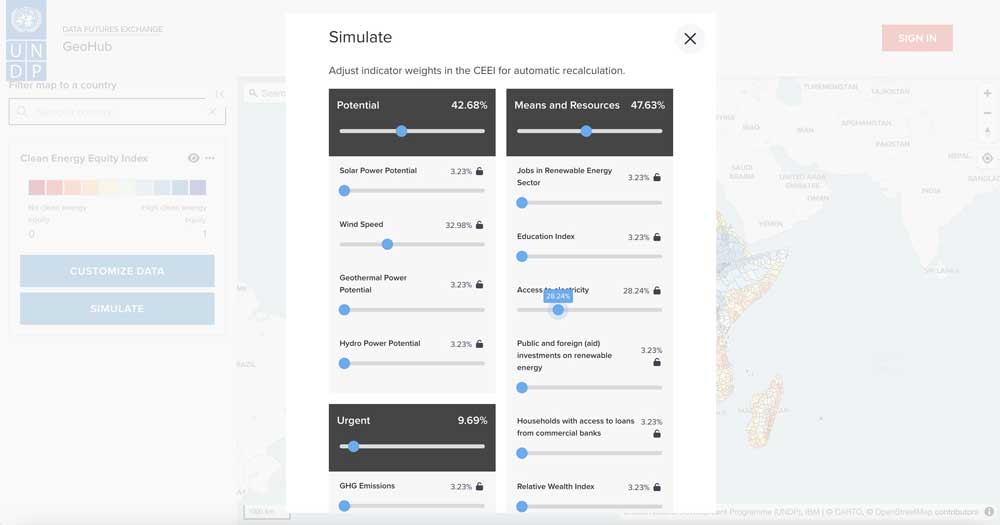
Task: Click the GHG Emissions slider handle
Action: [x=344, y=506]
